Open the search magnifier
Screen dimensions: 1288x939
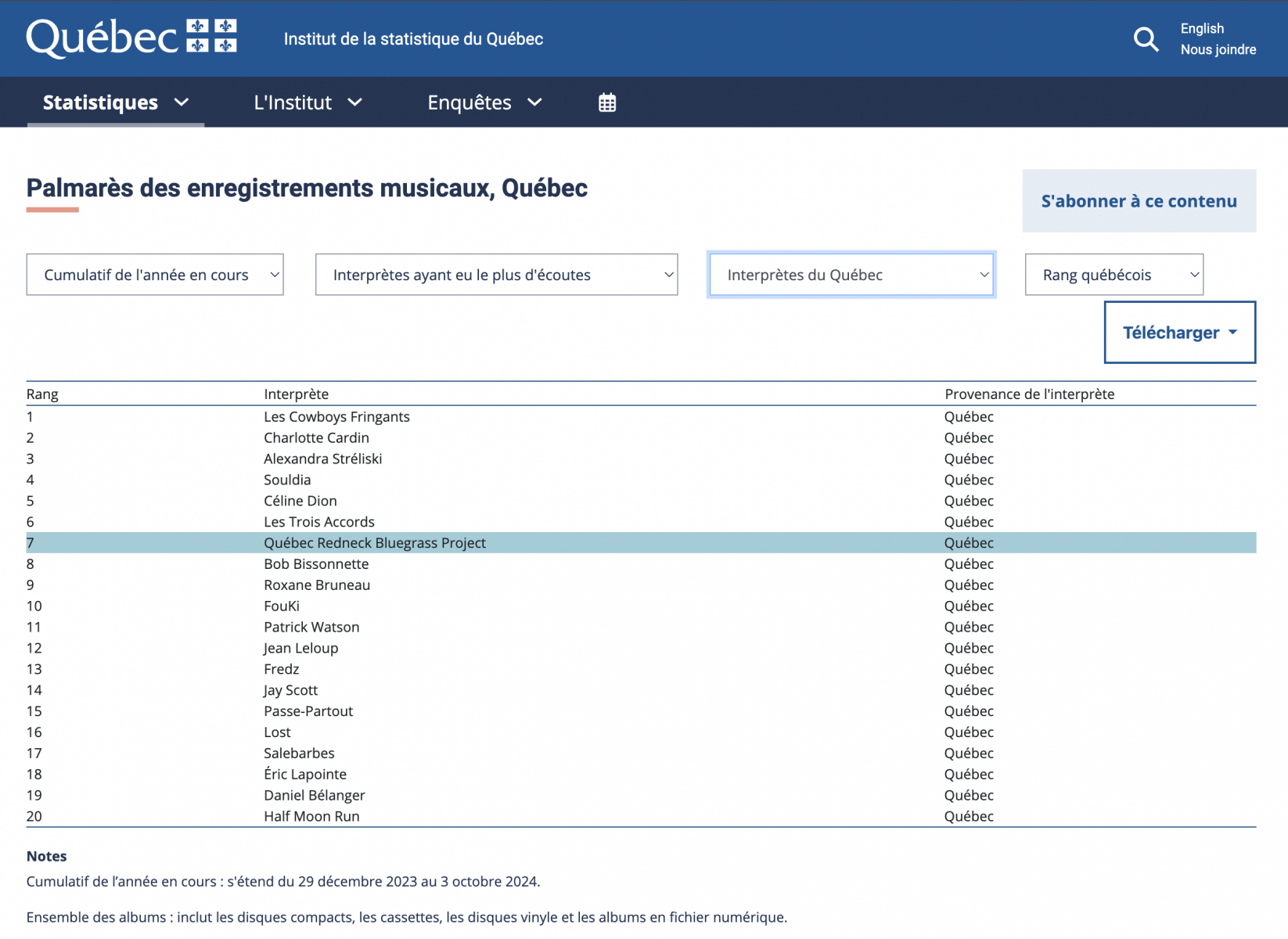coord(1146,38)
